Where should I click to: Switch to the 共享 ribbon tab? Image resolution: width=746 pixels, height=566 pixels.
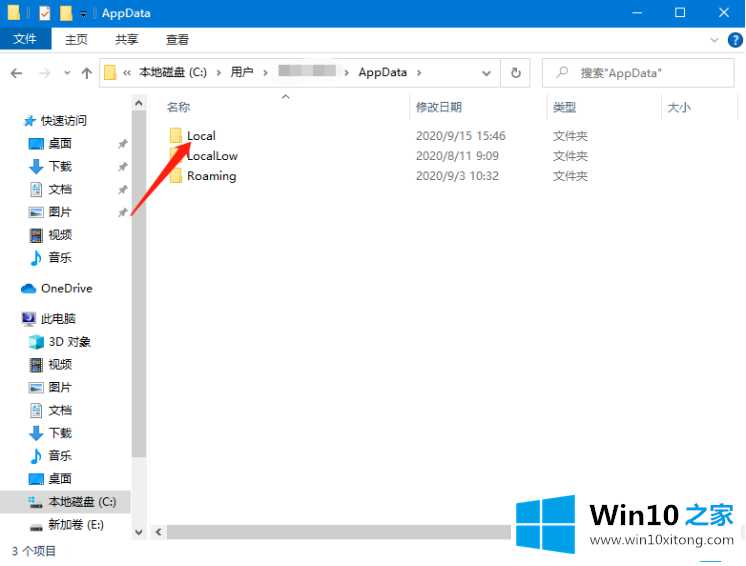[x=127, y=39]
